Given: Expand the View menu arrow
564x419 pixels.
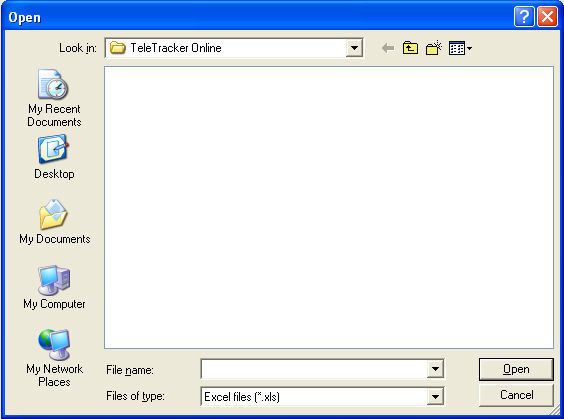Looking at the screenshot, I should [x=469, y=48].
